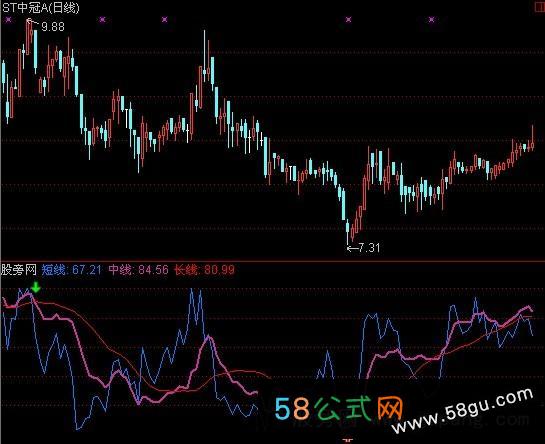Click the purple star marker above the 7.31 low

(x=348, y=20)
